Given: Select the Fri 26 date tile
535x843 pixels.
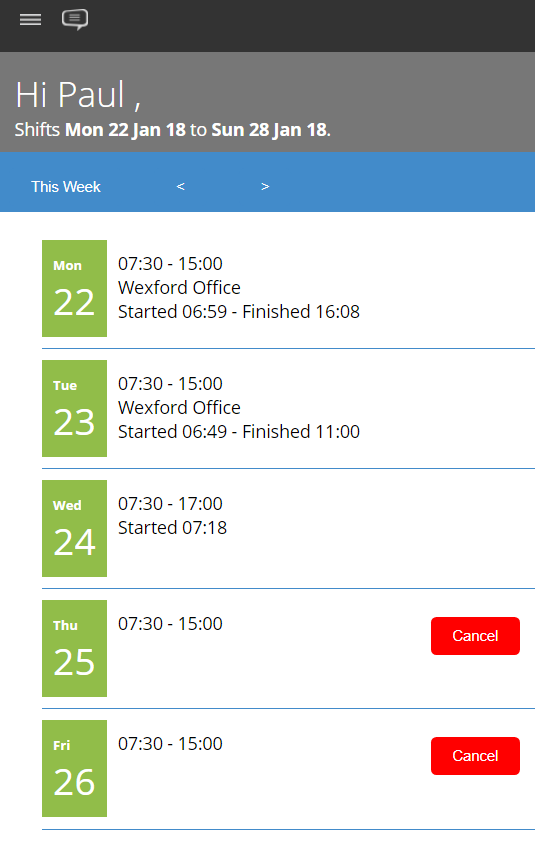Looking at the screenshot, I should [x=74, y=768].
